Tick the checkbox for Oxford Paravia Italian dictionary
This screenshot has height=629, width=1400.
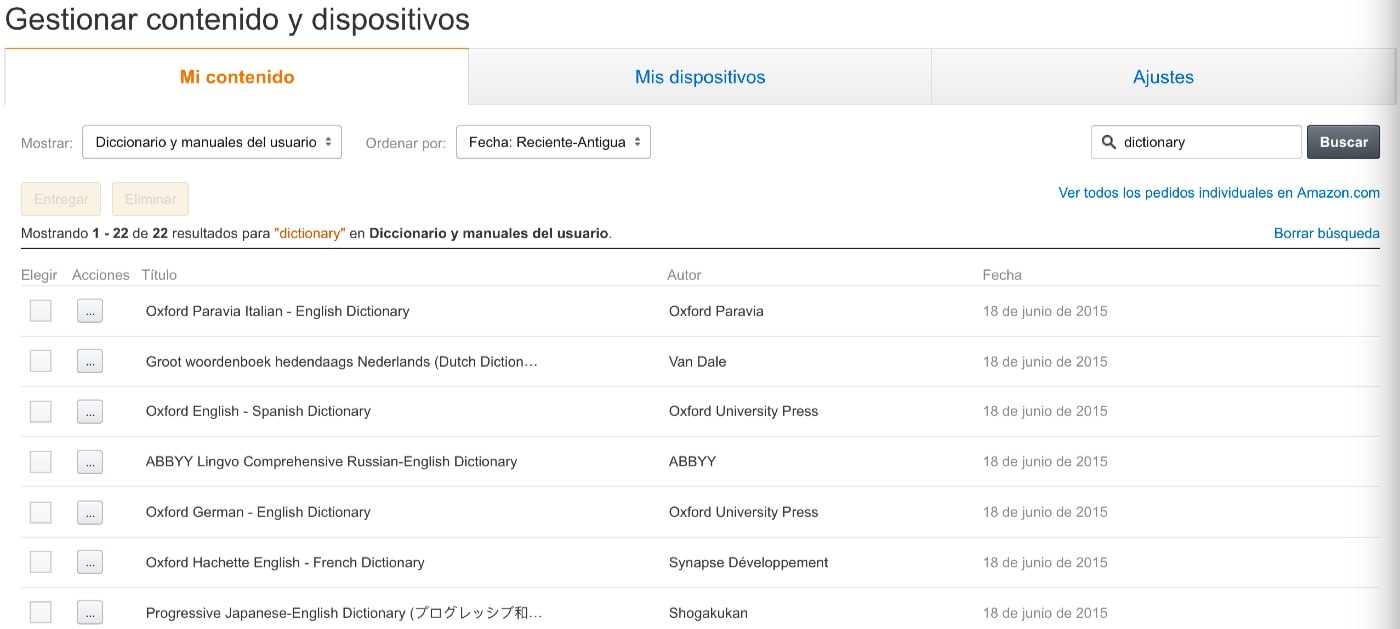coord(41,311)
